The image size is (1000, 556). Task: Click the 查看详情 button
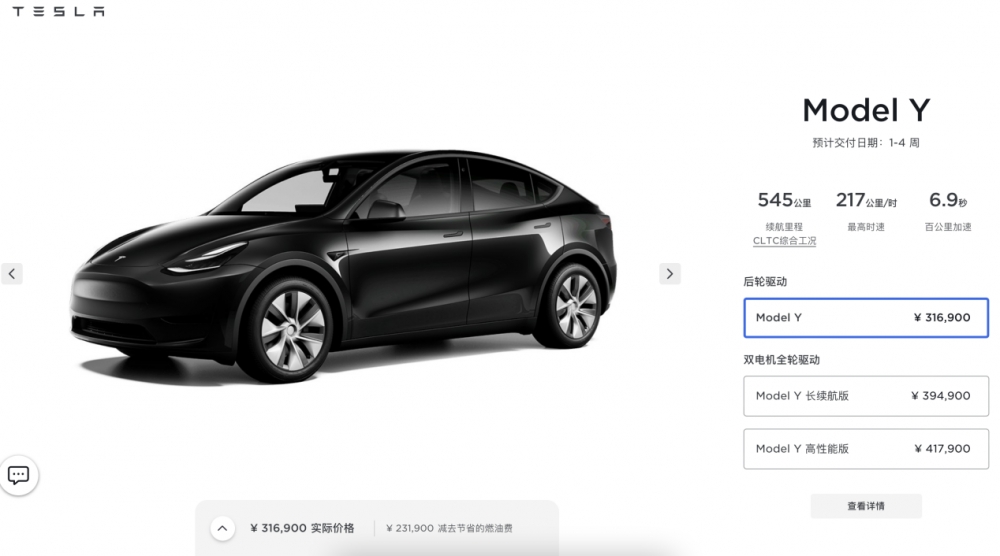(x=865, y=506)
